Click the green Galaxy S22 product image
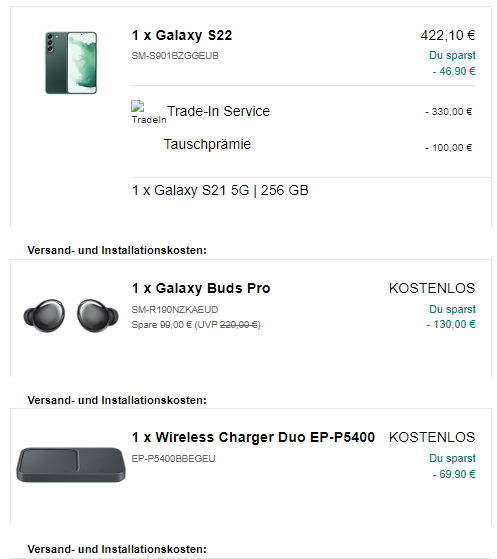Viewport: 497px width, 559px height. [71, 63]
